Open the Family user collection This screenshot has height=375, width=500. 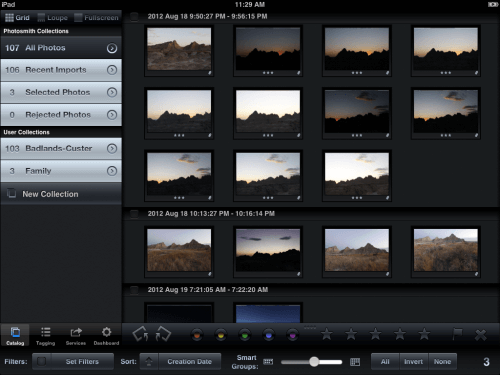coord(61,171)
